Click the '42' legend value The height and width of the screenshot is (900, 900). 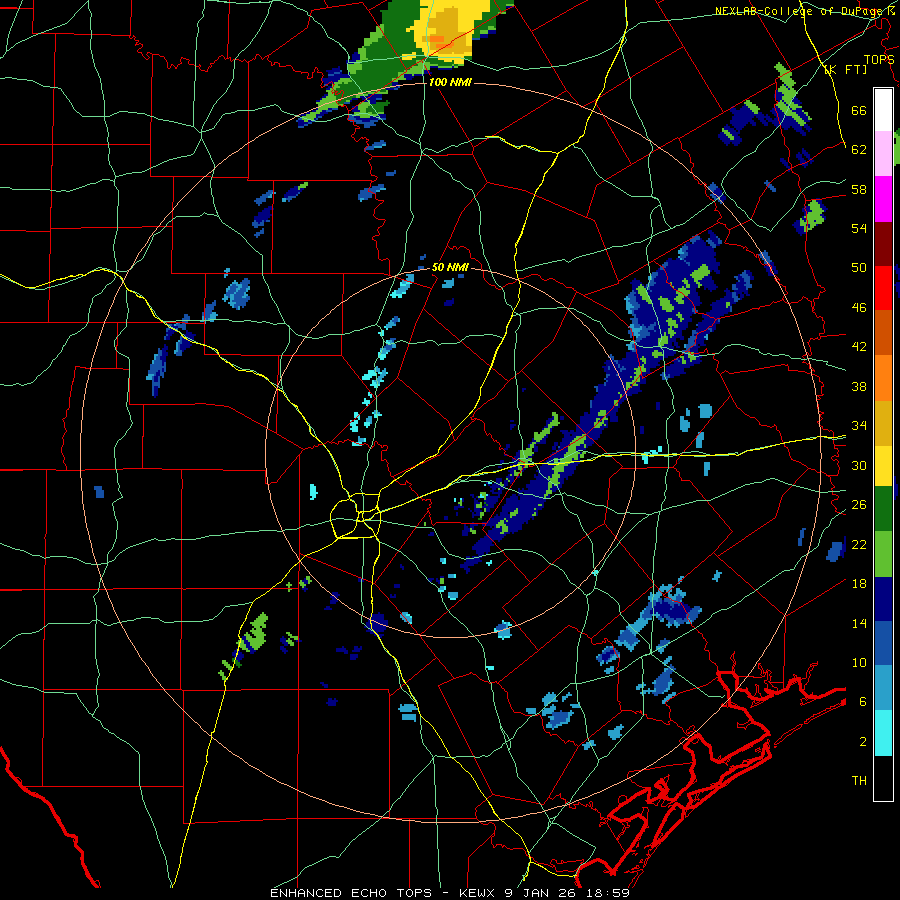click(859, 347)
